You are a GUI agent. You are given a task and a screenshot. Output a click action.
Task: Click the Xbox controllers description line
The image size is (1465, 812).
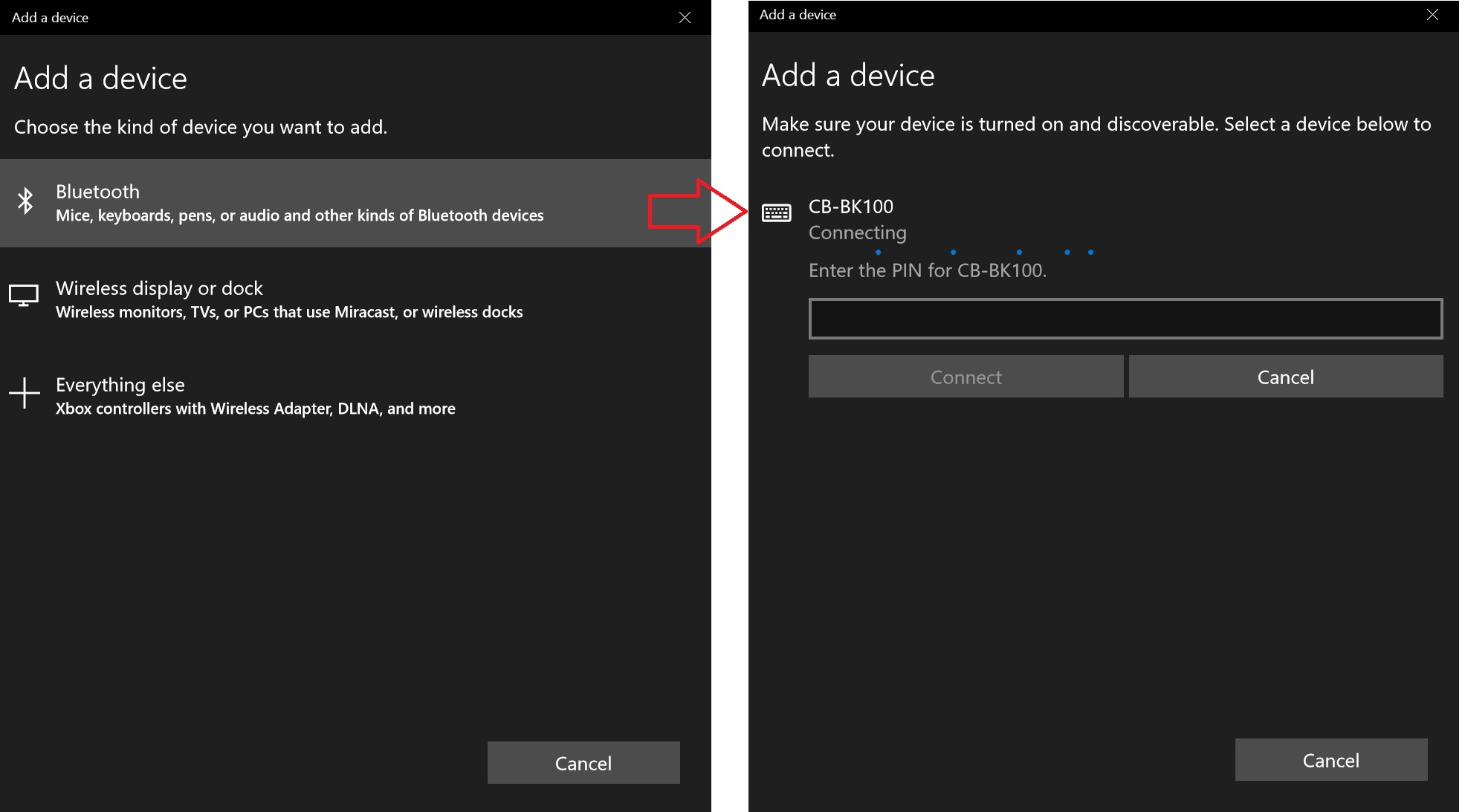[255, 409]
